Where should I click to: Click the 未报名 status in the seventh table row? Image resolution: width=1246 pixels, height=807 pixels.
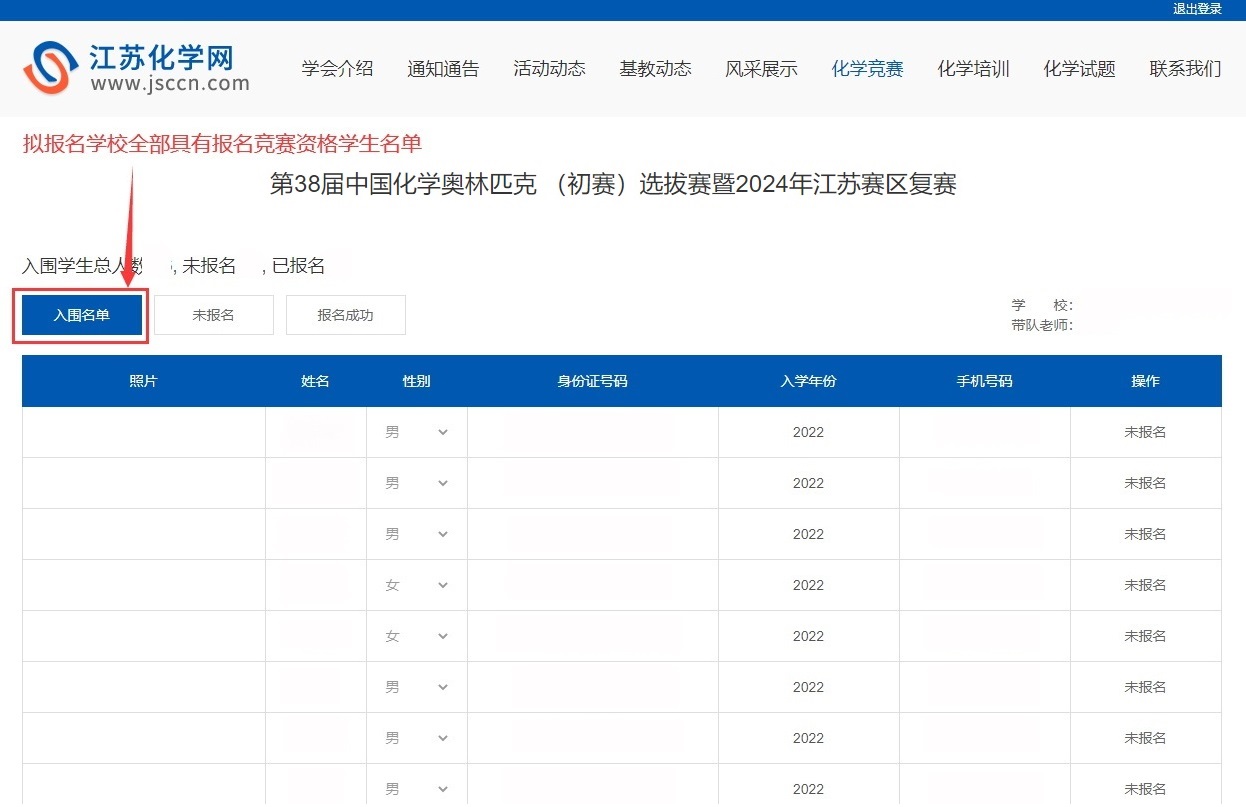pos(1145,738)
